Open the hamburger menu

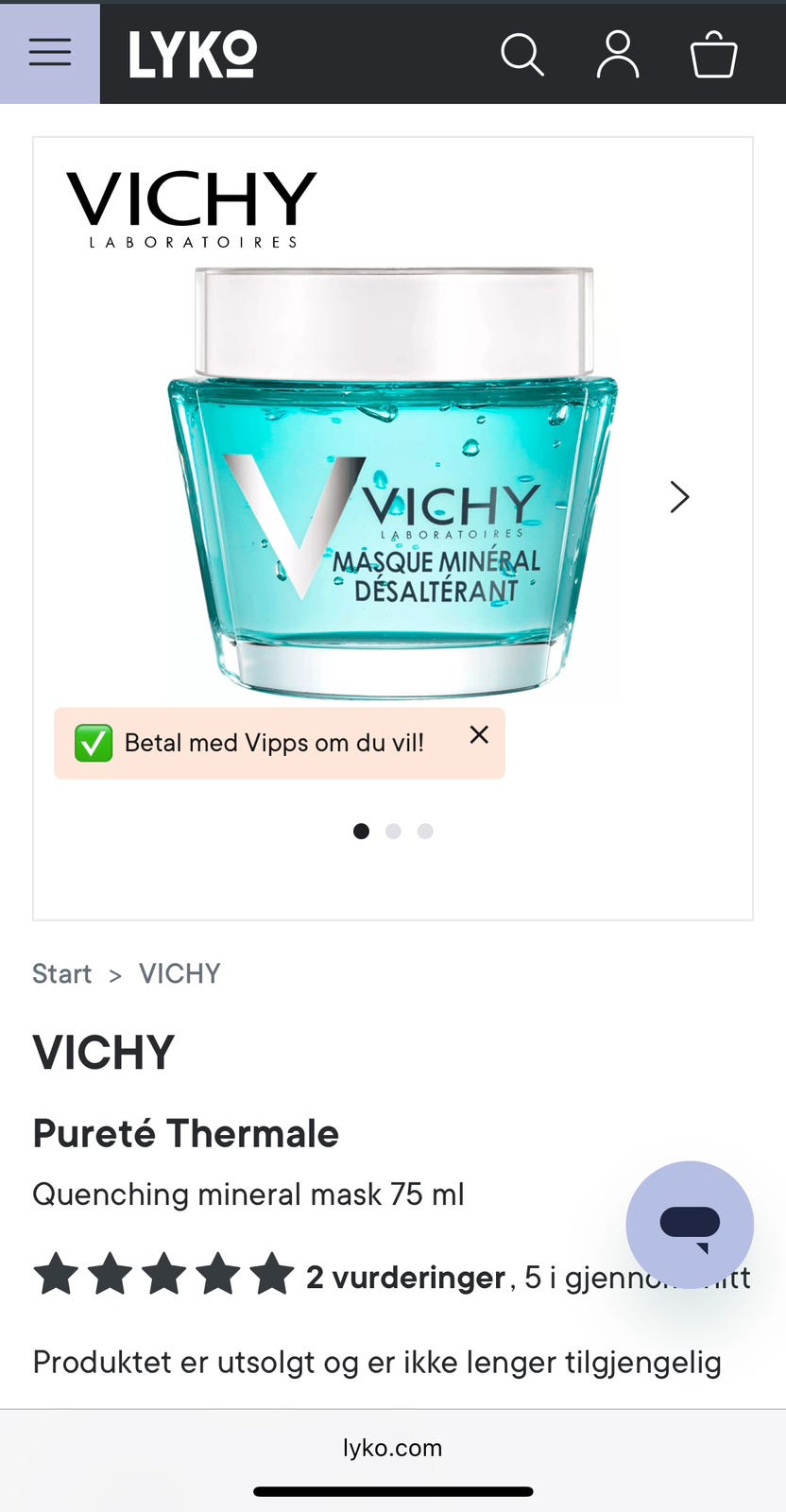pos(50,53)
